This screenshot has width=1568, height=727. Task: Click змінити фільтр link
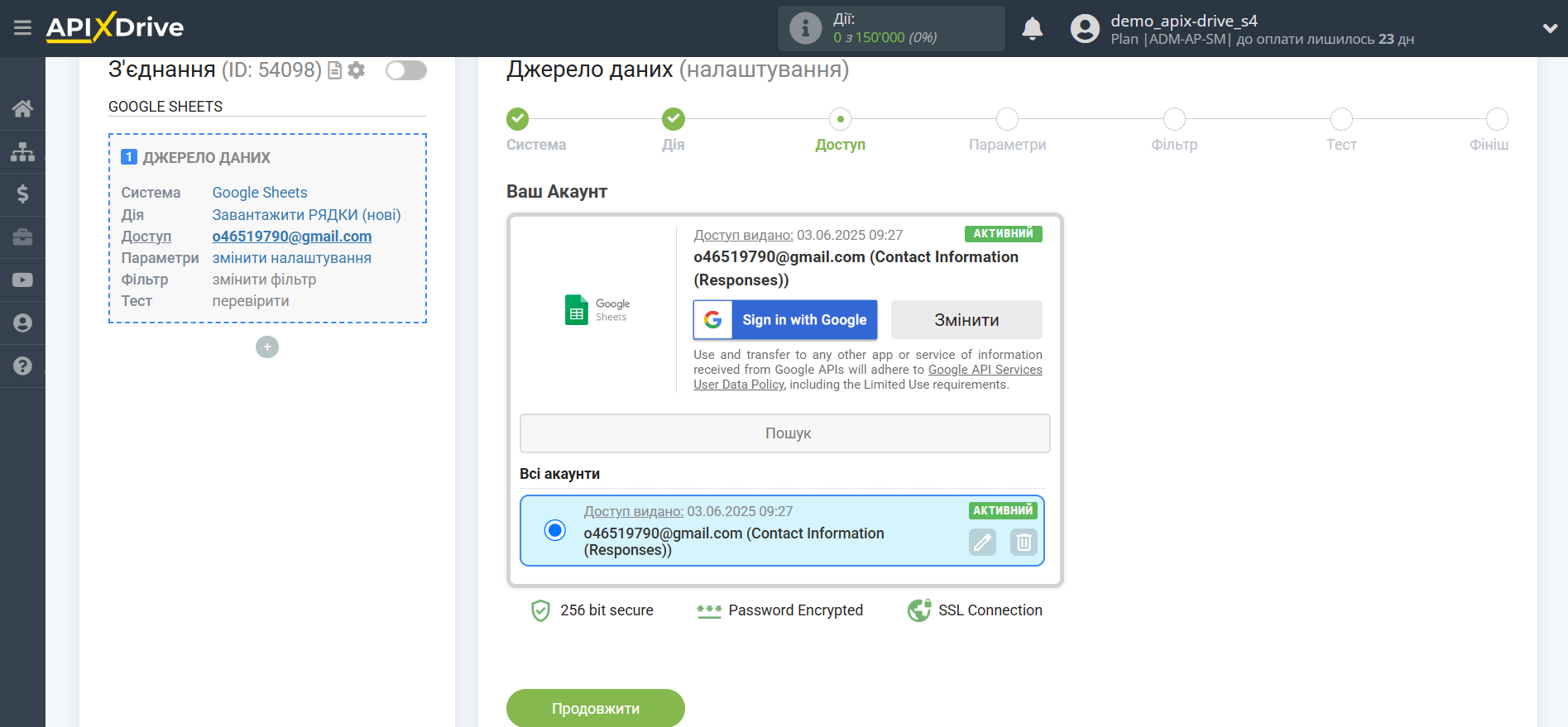pos(264,280)
